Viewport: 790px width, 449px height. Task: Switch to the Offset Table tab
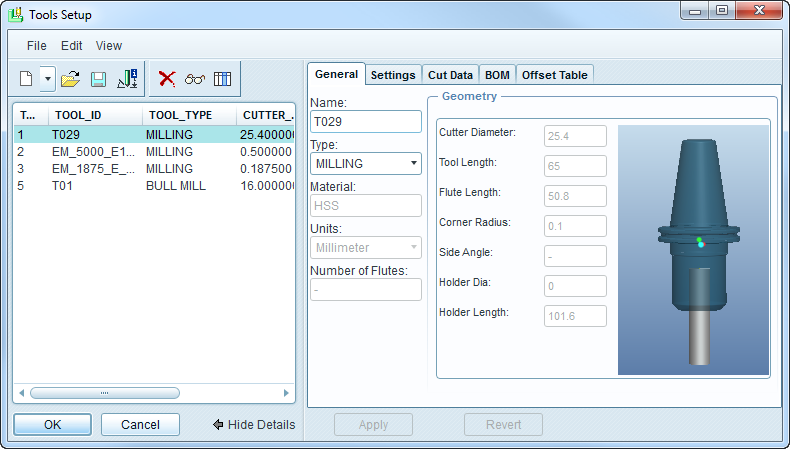point(555,75)
